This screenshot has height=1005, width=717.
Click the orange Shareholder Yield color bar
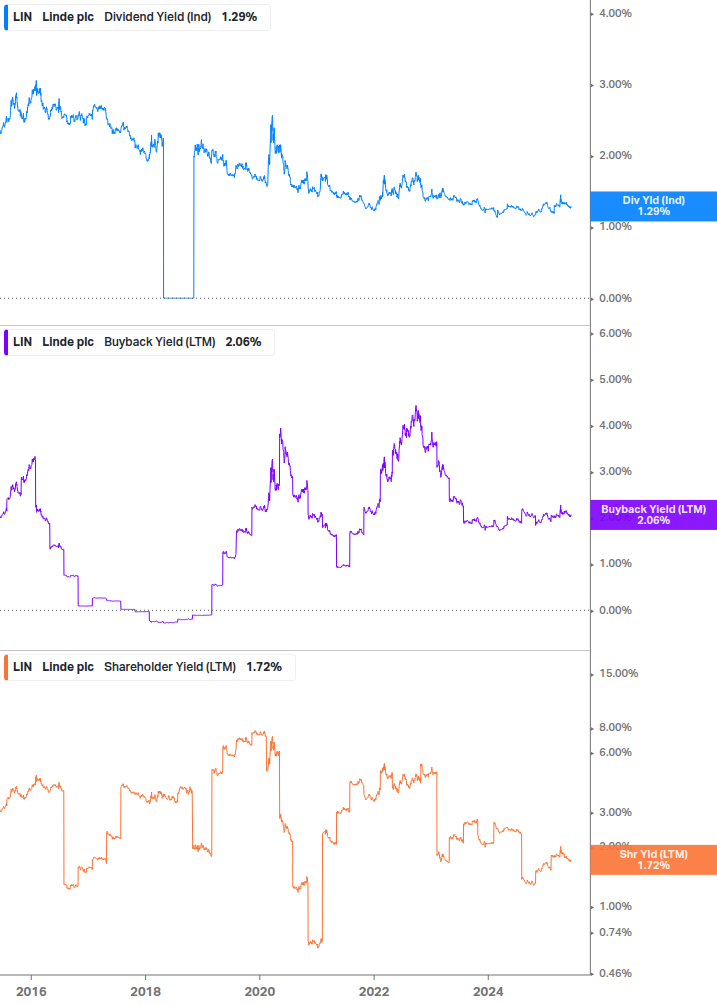pyautogui.click(x=6, y=667)
